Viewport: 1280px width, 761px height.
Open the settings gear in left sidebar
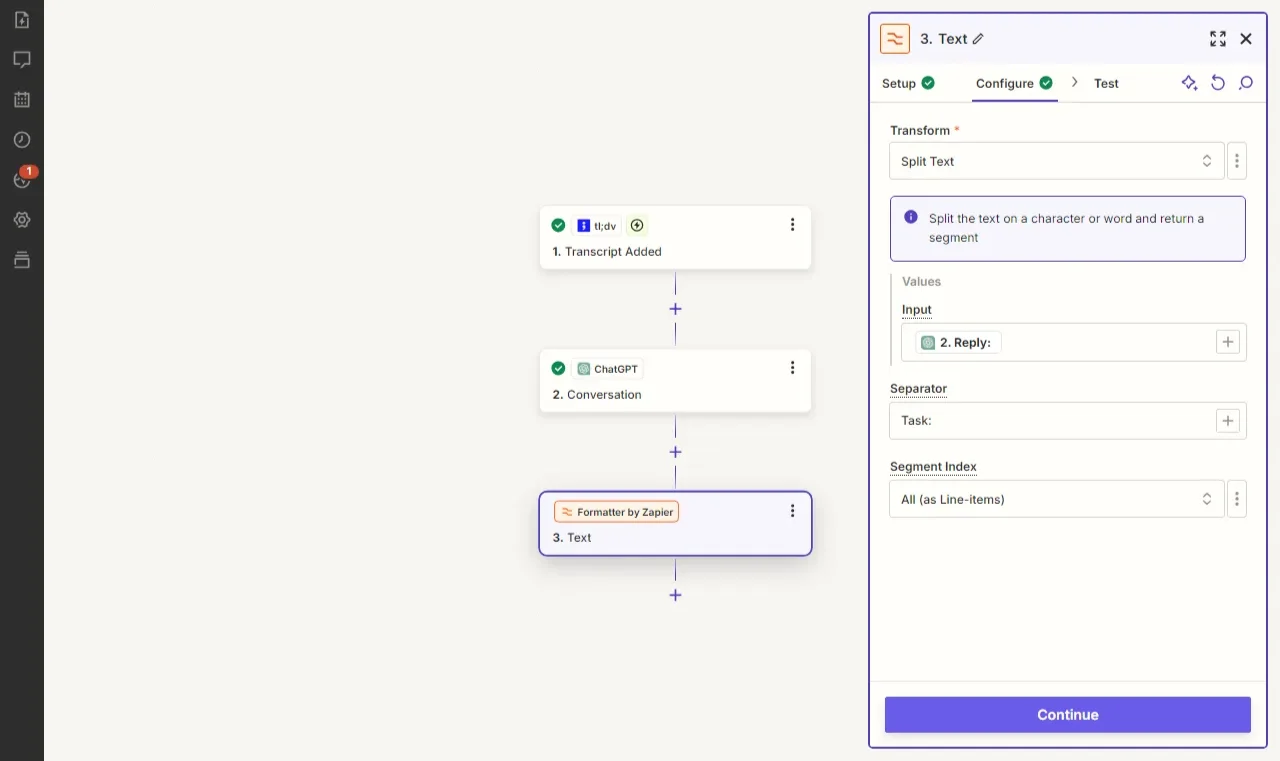22,219
